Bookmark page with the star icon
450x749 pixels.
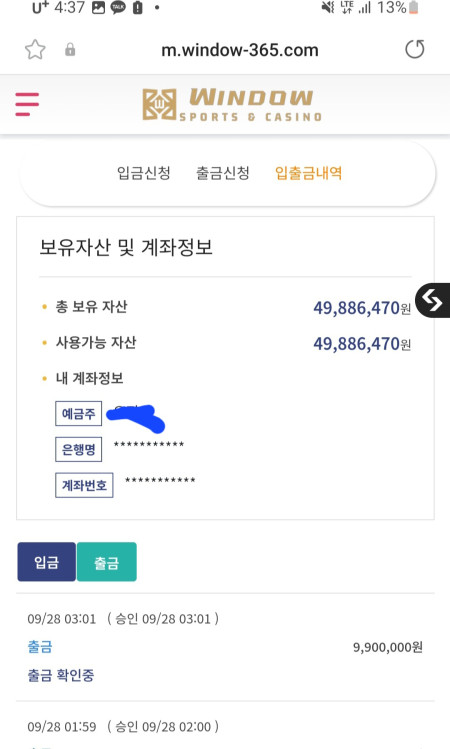35,50
